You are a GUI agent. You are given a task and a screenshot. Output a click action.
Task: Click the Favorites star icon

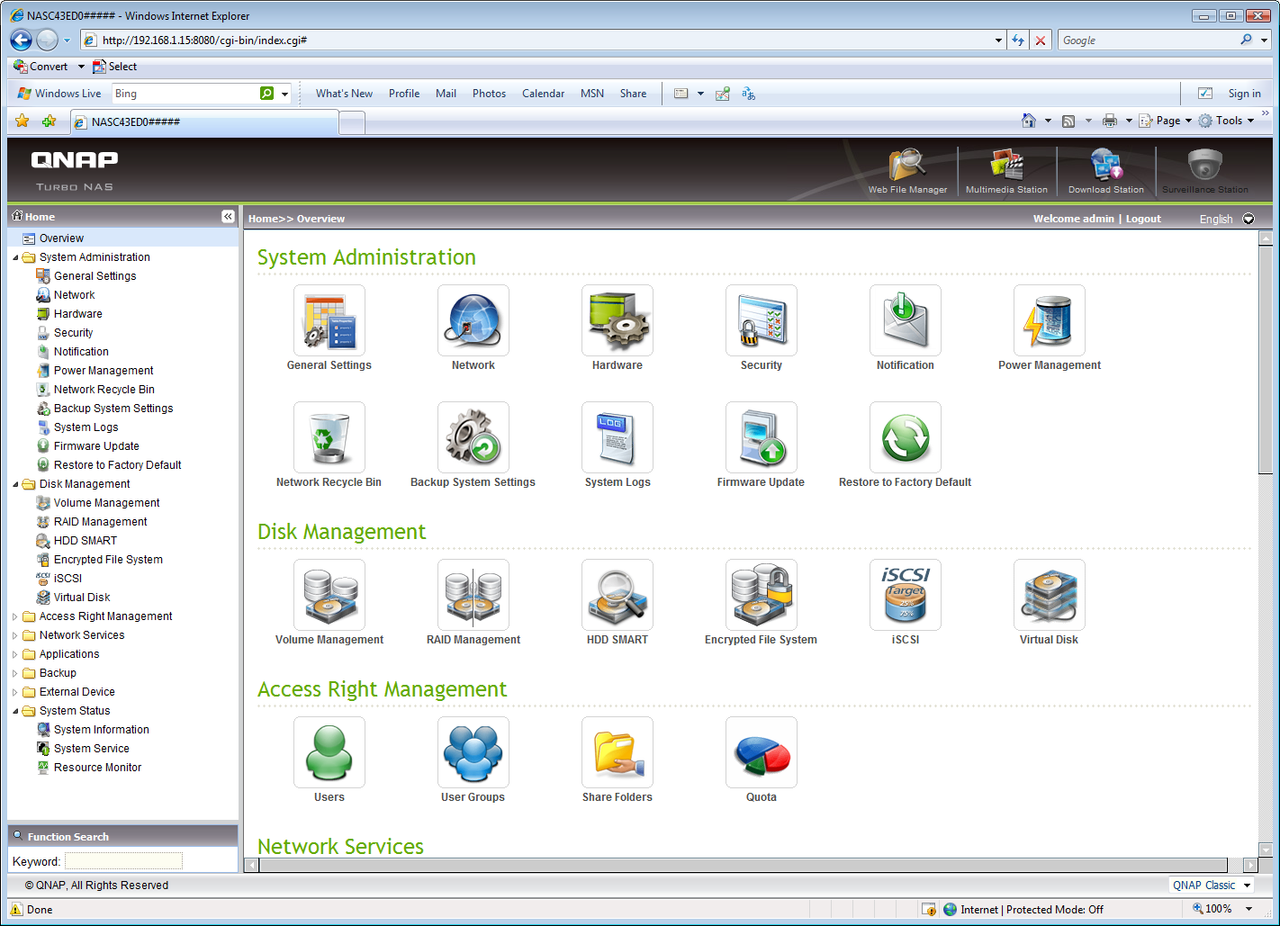pos(22,121)
